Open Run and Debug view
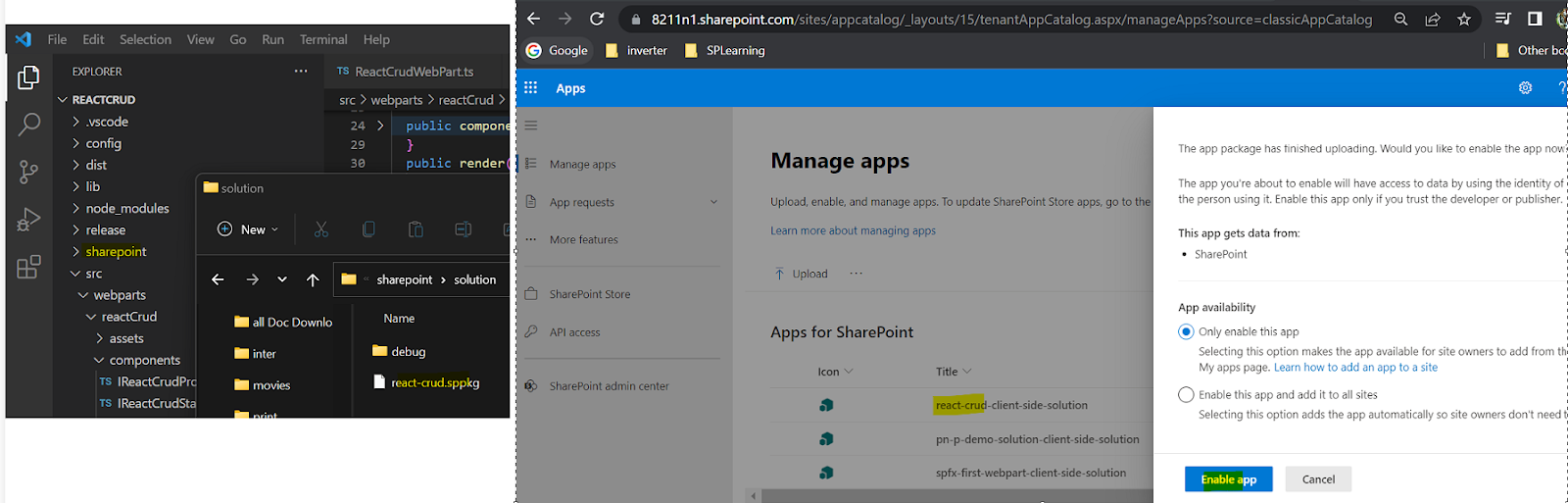 28,220
